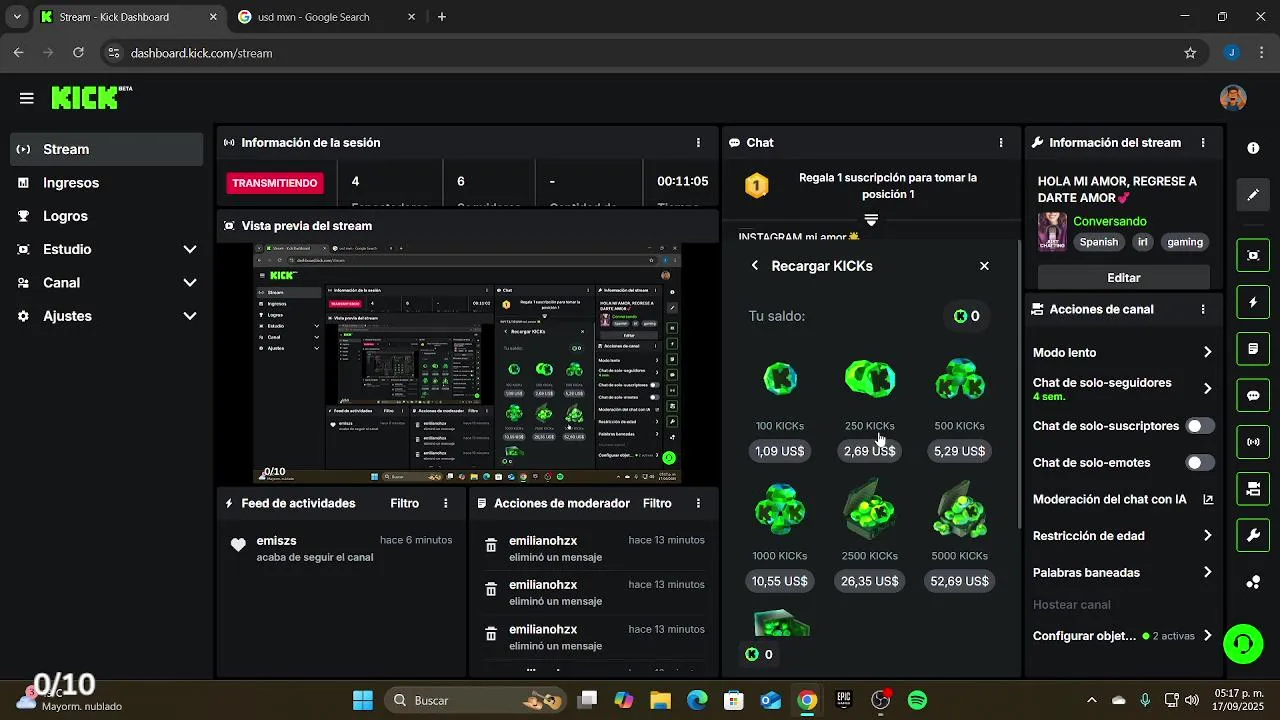The width and height of the screenshot is (1280, 720).
Task: Open Chat de solo-seguidores settings arrow
Action: pyautogui.click(x=1207, y=389)
